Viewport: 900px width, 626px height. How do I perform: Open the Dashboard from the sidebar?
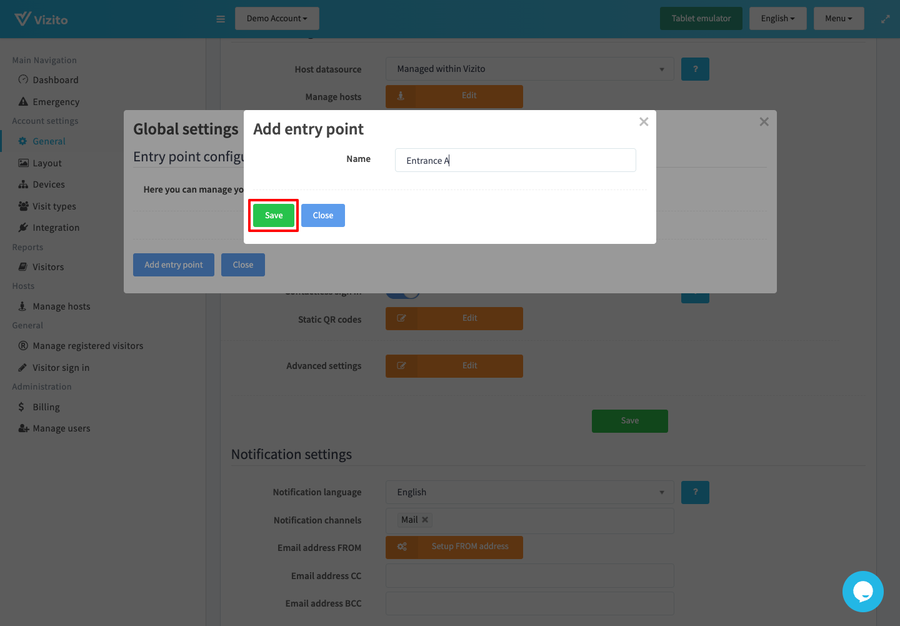[x=54, y=80]
